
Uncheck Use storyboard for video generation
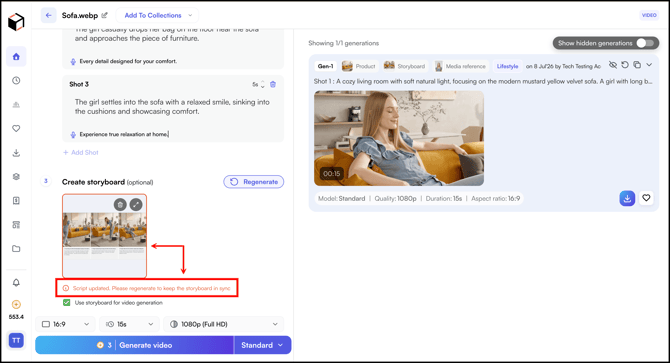pyautogui.click(x=67, y=302)
